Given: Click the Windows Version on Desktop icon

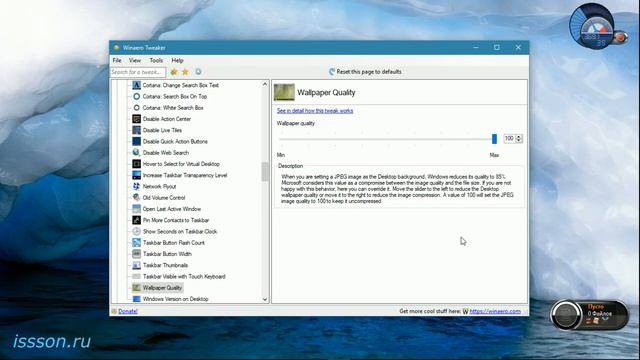Looking at the screenshot, I should pos(136,299).
